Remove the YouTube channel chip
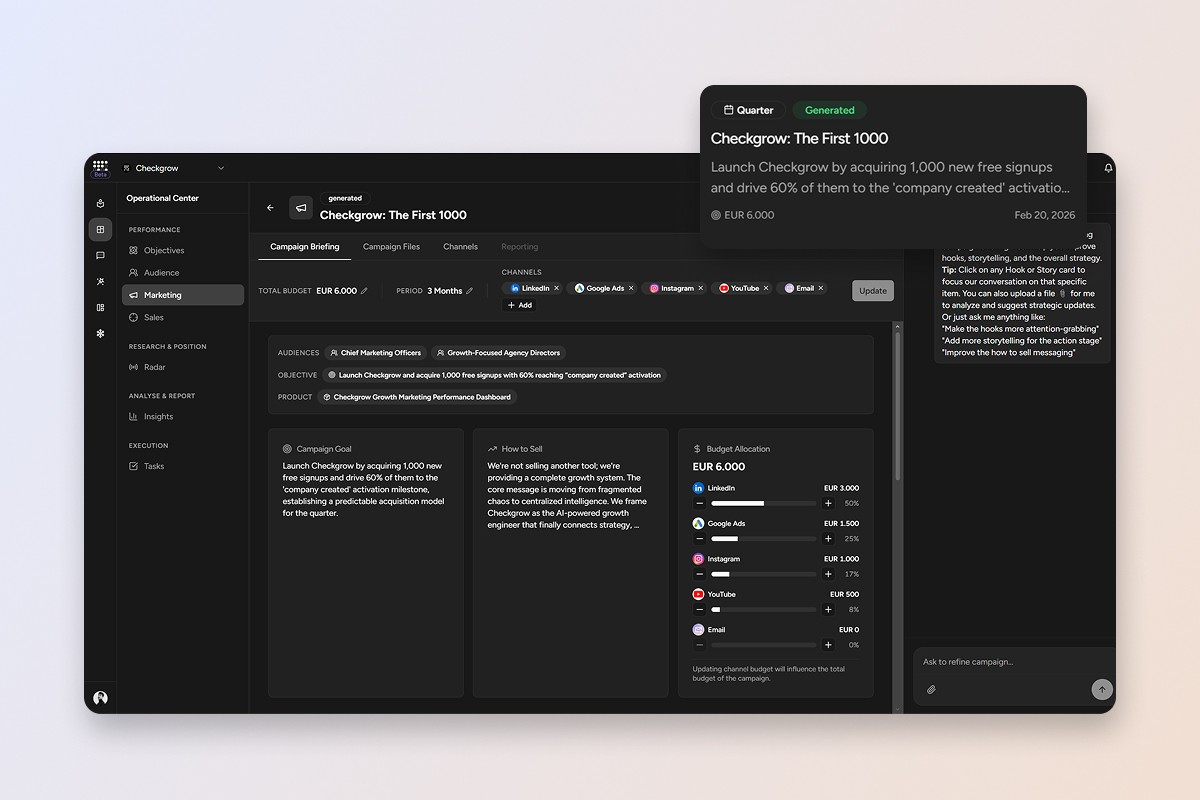Viewport: 1200px width, 800px height. [x=766, y=288]
